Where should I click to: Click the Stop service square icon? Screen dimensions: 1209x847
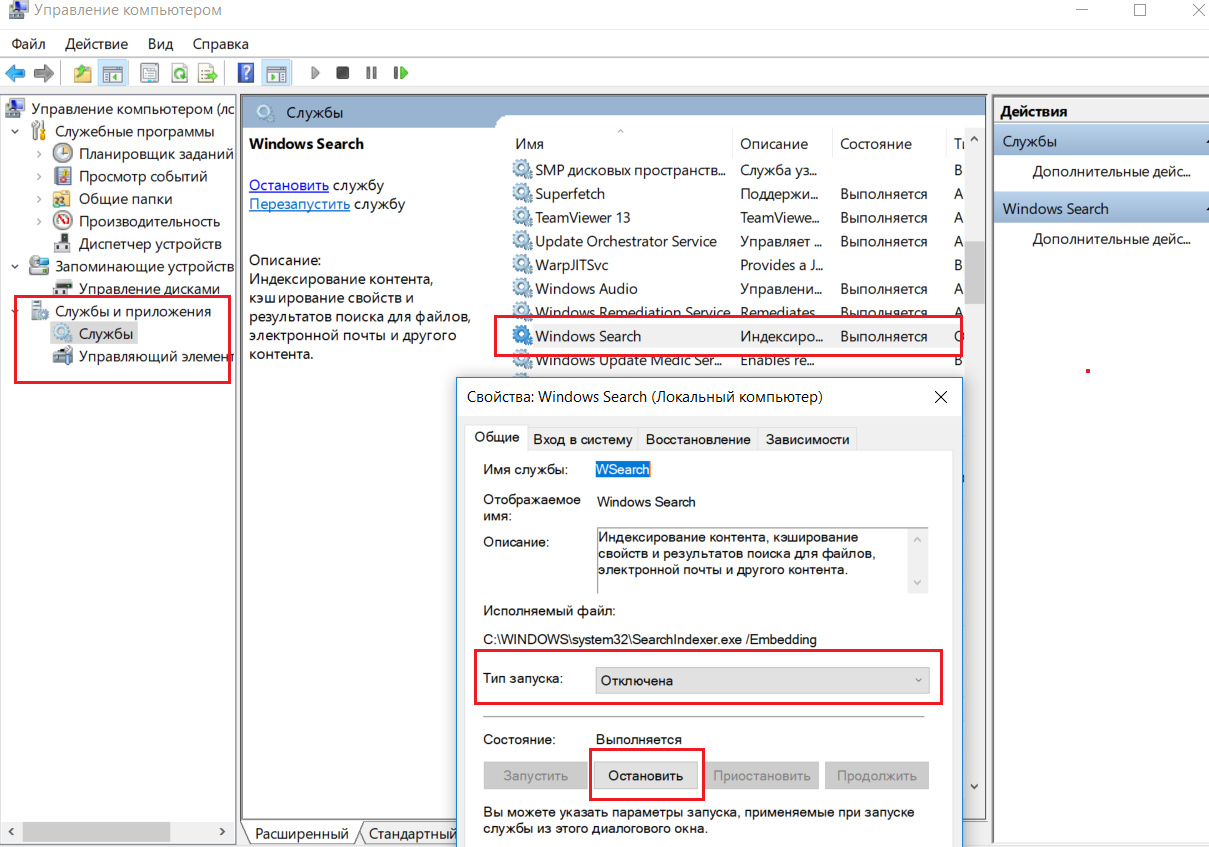(343, 73)
